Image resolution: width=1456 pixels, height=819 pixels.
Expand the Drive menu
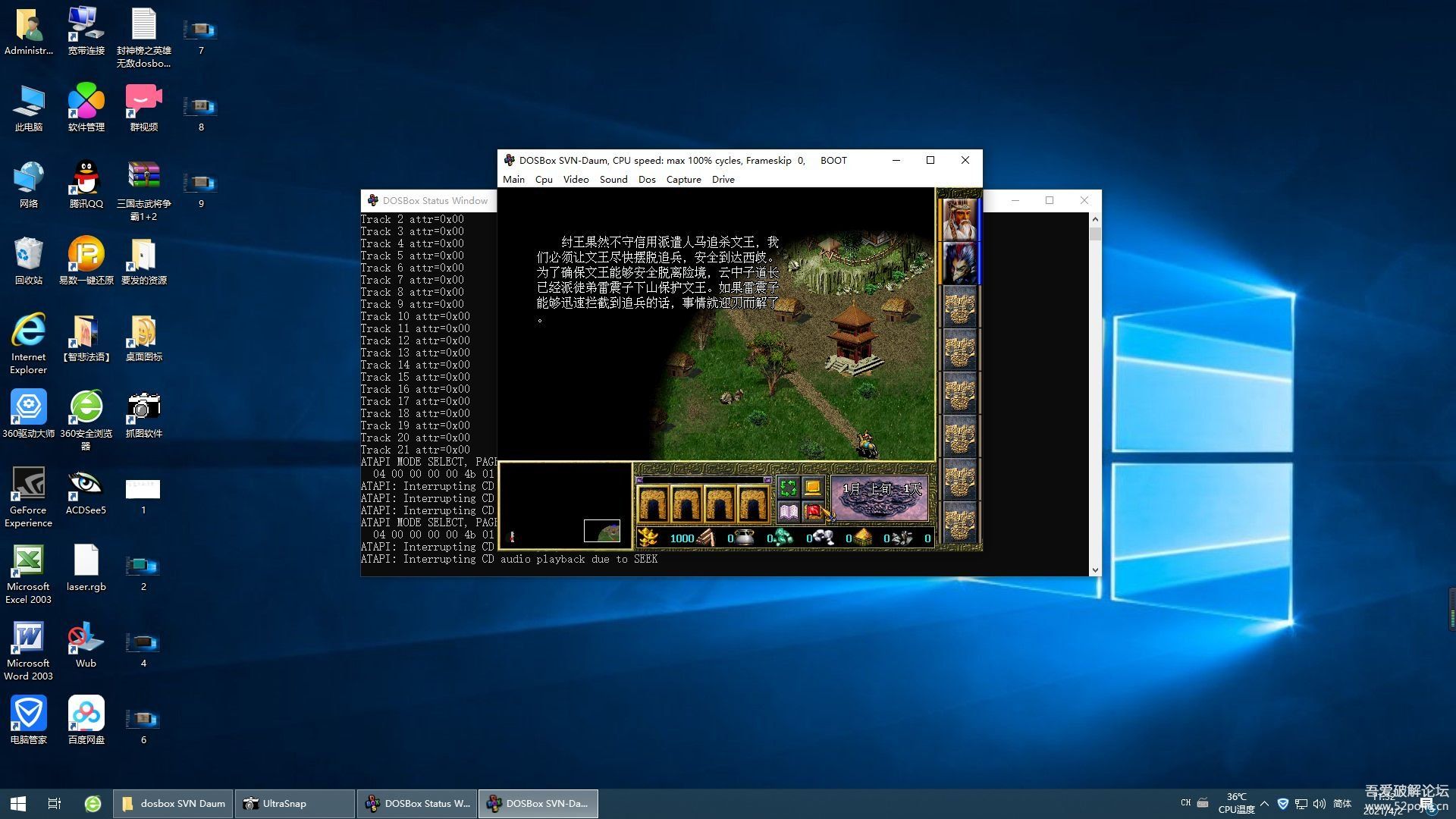[x=723, y=180]
